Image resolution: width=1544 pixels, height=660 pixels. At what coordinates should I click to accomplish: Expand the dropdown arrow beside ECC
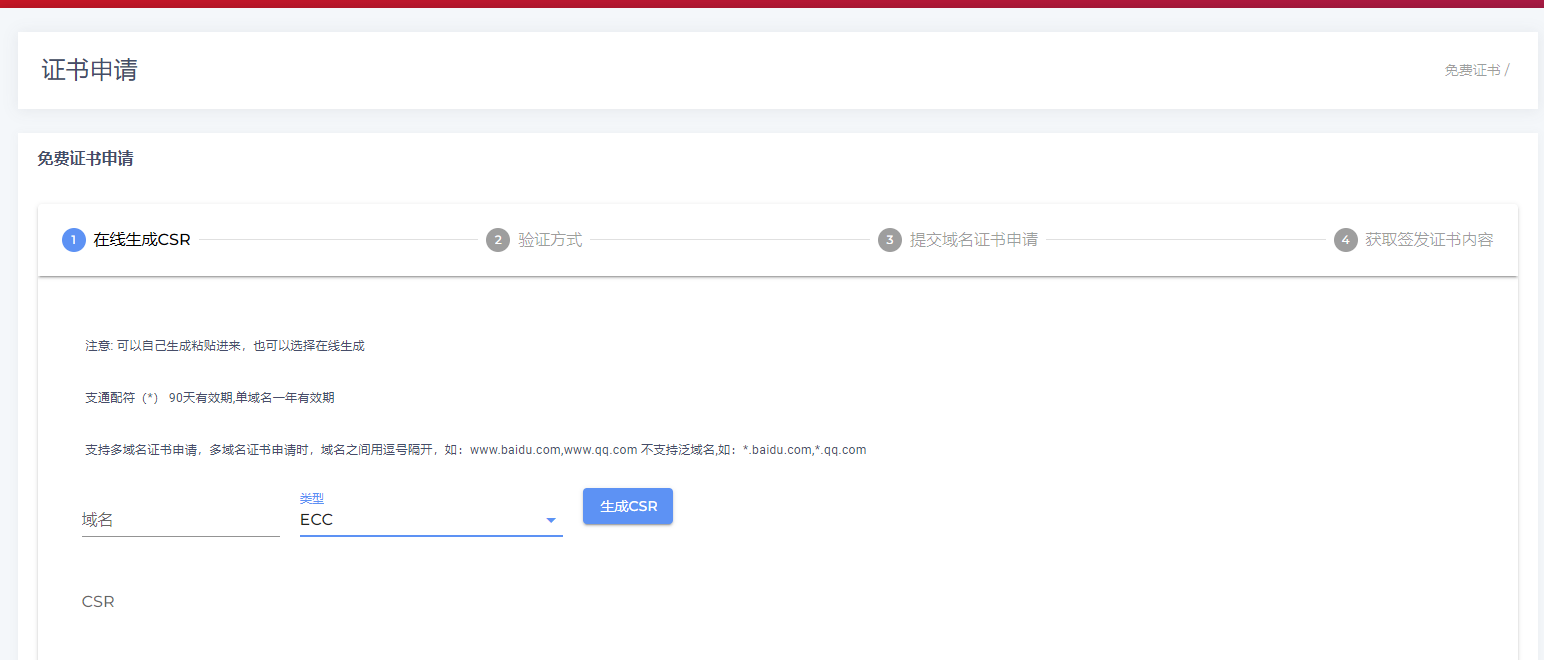pos(550,520)
